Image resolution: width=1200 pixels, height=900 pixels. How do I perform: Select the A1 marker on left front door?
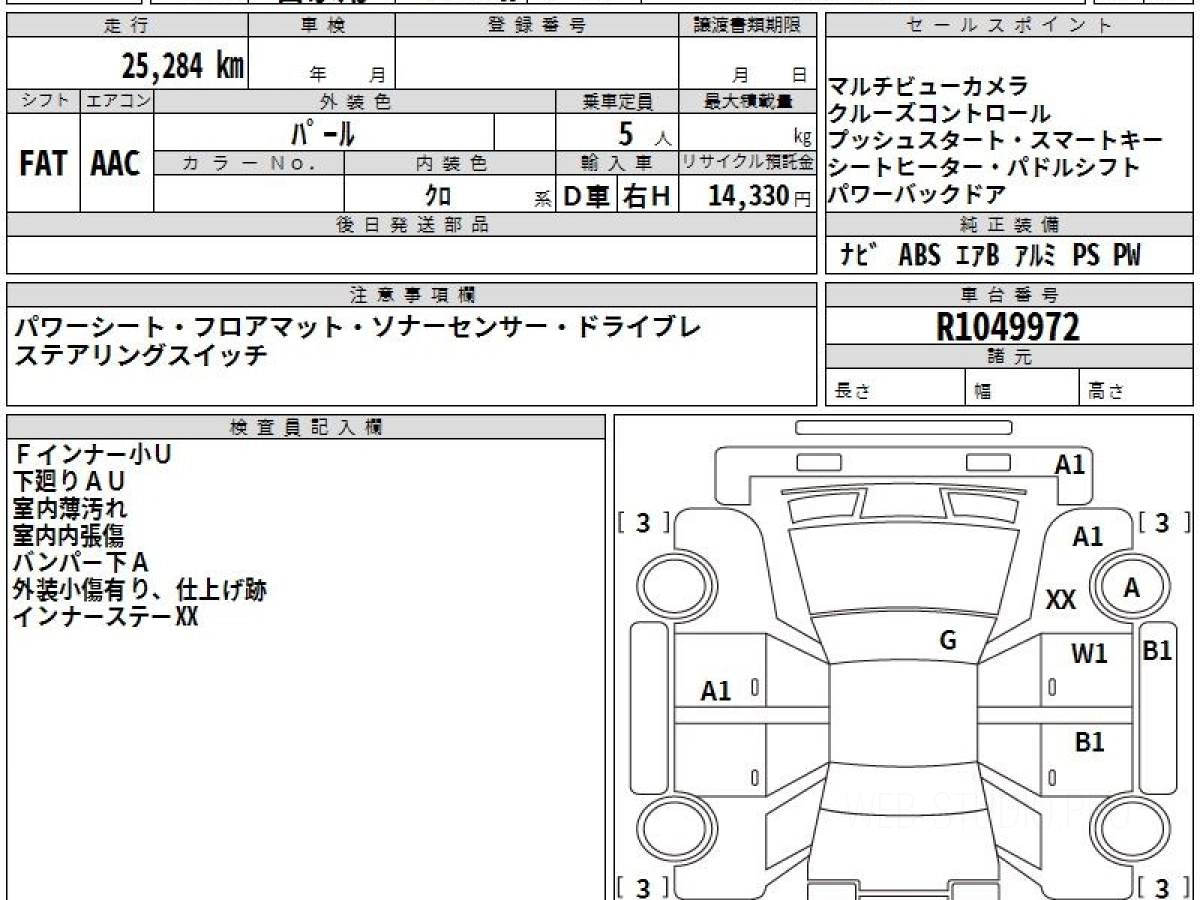716,690
